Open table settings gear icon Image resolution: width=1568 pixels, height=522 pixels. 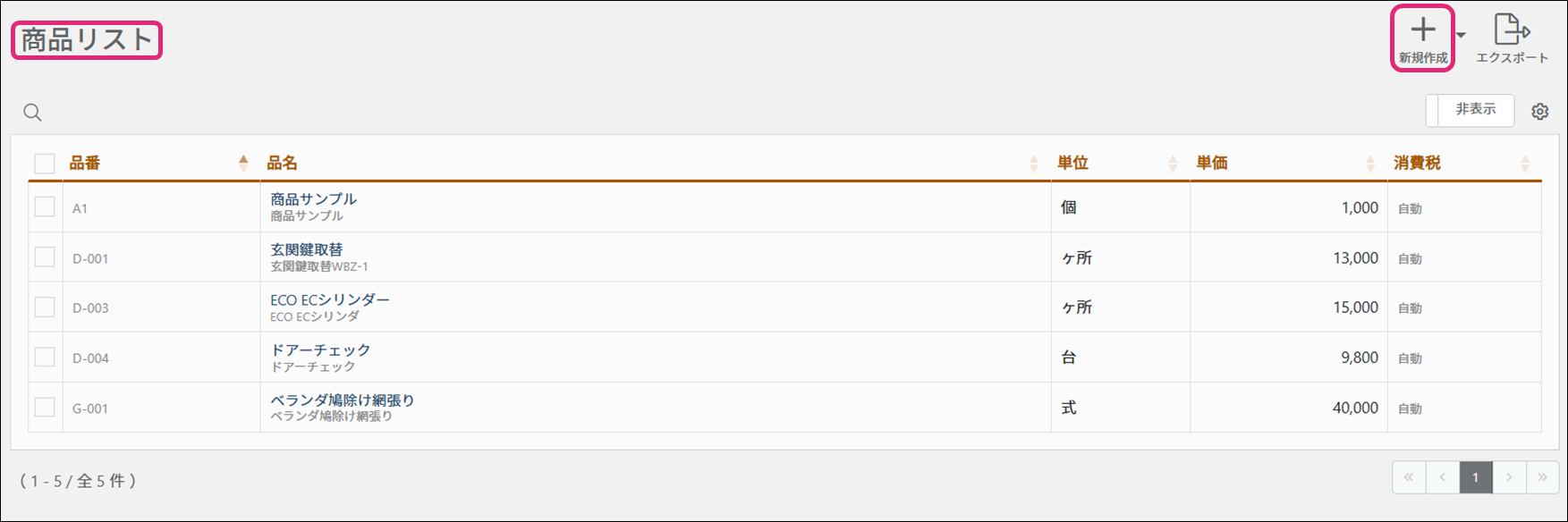tap(1539, 112)
